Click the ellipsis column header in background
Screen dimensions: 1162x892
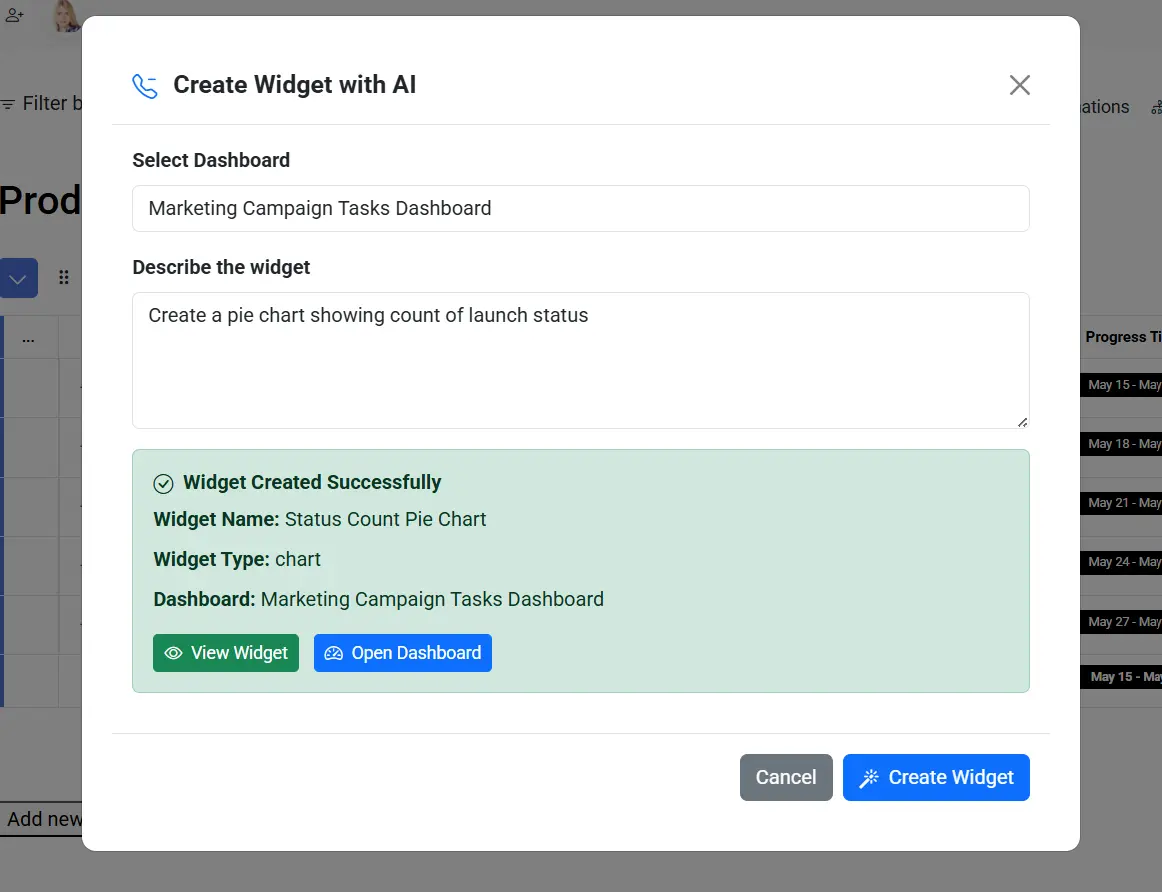pyautogui.click(x=28, y=339)
